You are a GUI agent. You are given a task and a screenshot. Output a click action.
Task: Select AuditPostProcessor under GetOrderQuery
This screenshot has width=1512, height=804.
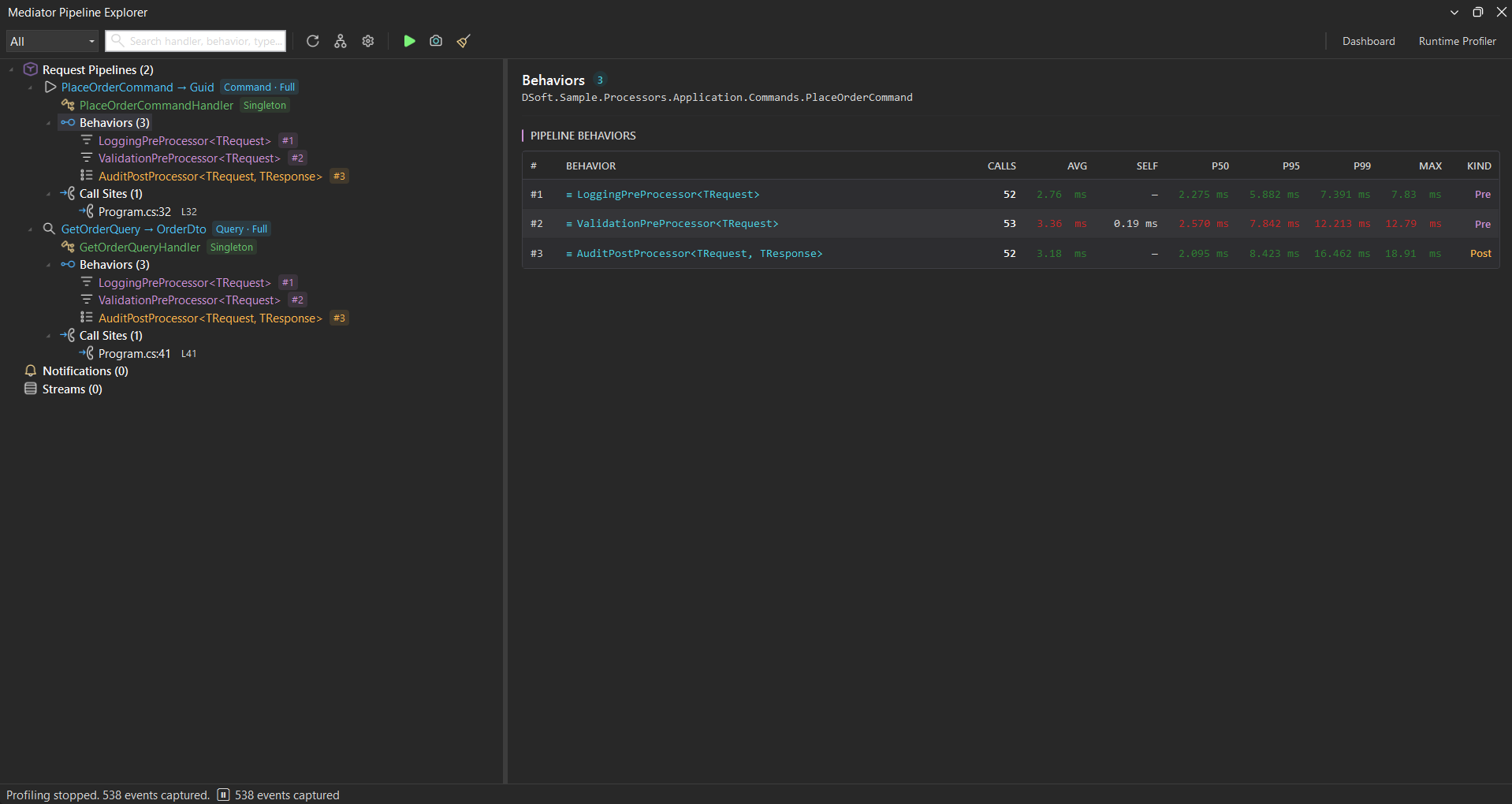(x=210, y=318)
